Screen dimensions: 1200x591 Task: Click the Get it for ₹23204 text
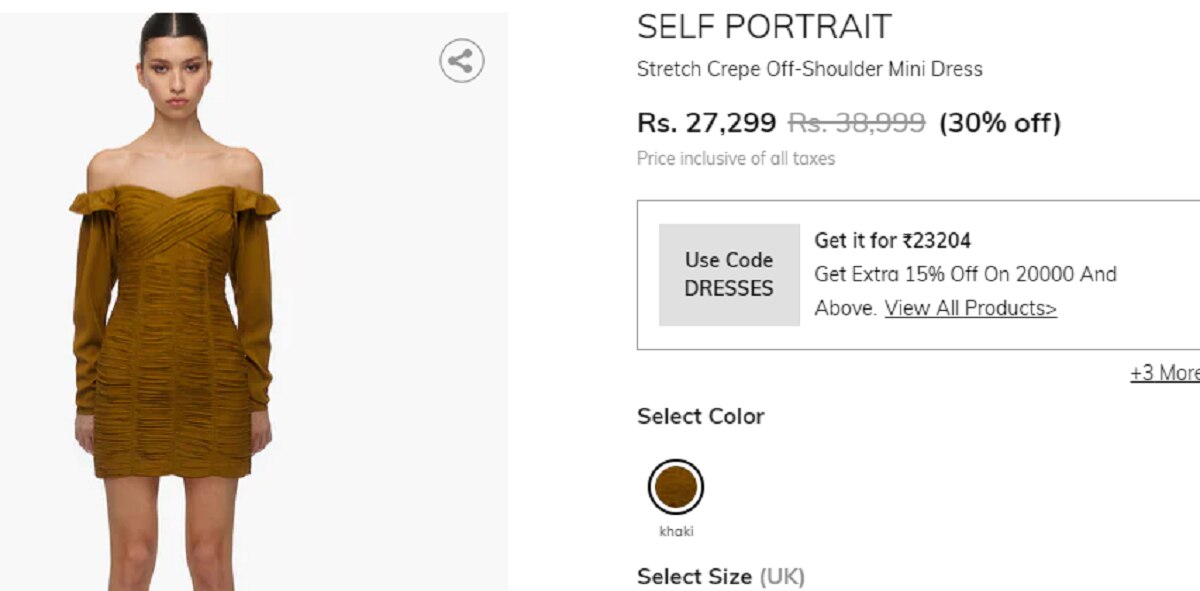[x=892, y=240]
